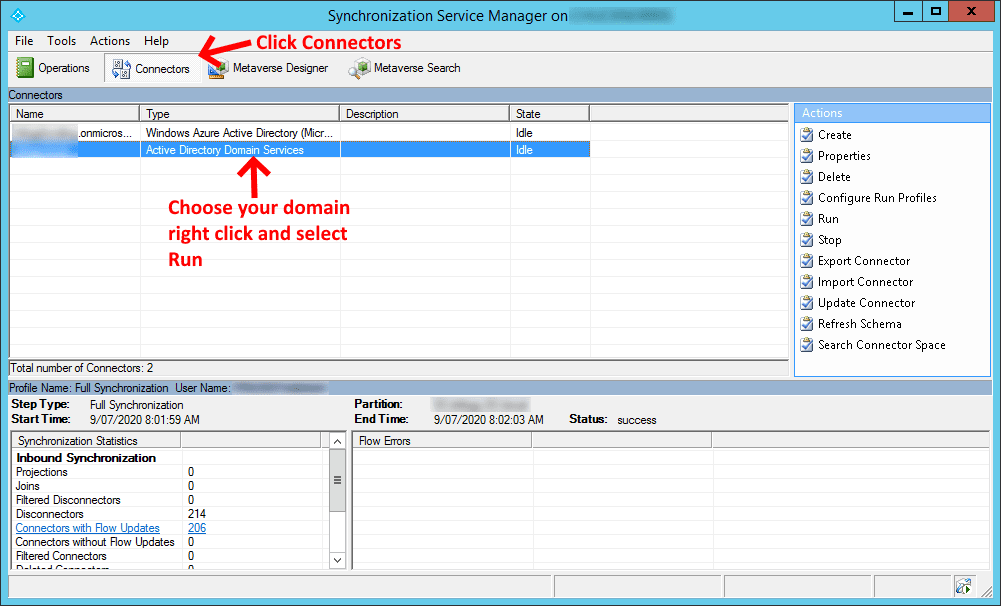Click Refresh Schema icon
The image size is (1001, 606).
[x=807, y=324]
